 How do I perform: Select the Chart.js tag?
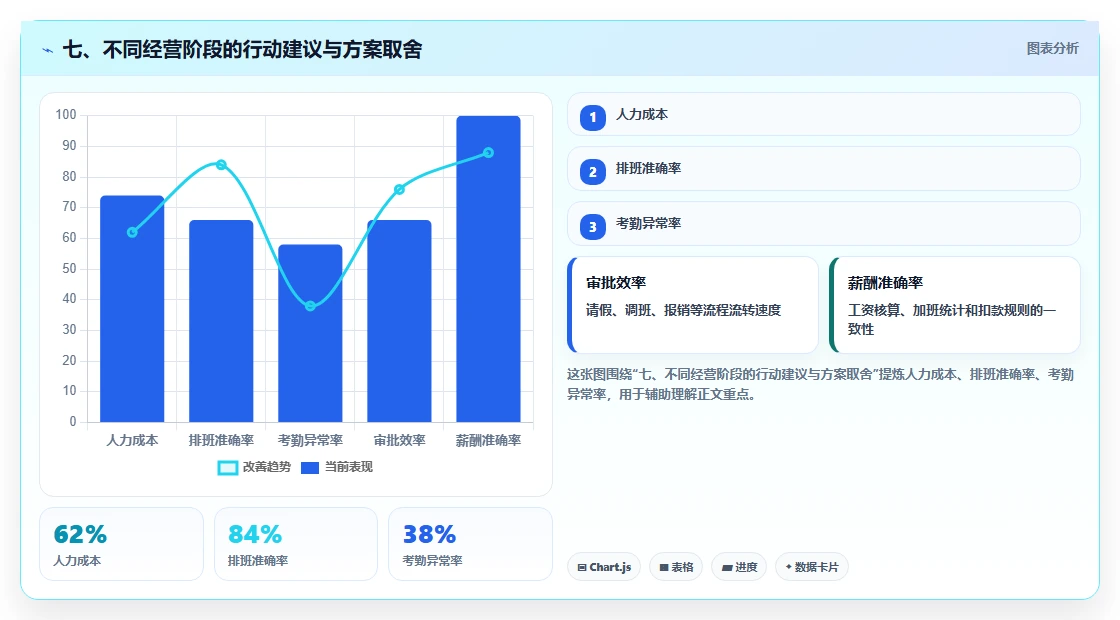pyautogui.click(x=604, y=567)
